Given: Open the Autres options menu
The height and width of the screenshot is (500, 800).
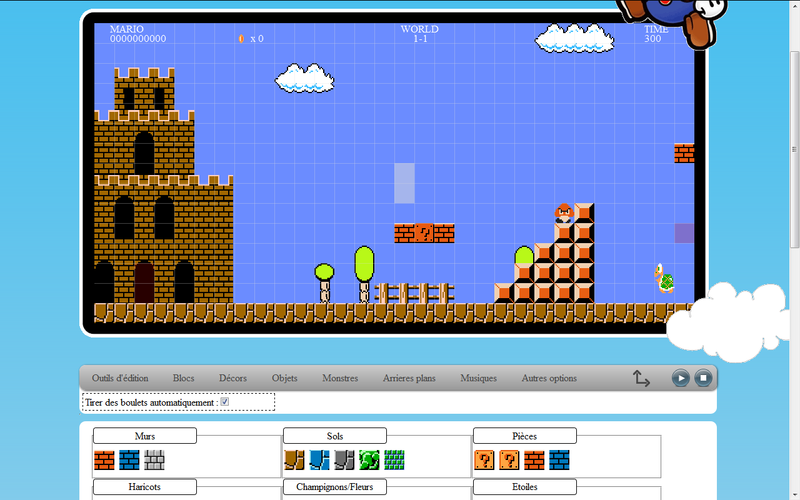Looking at the screenshot, I should 549,378.
